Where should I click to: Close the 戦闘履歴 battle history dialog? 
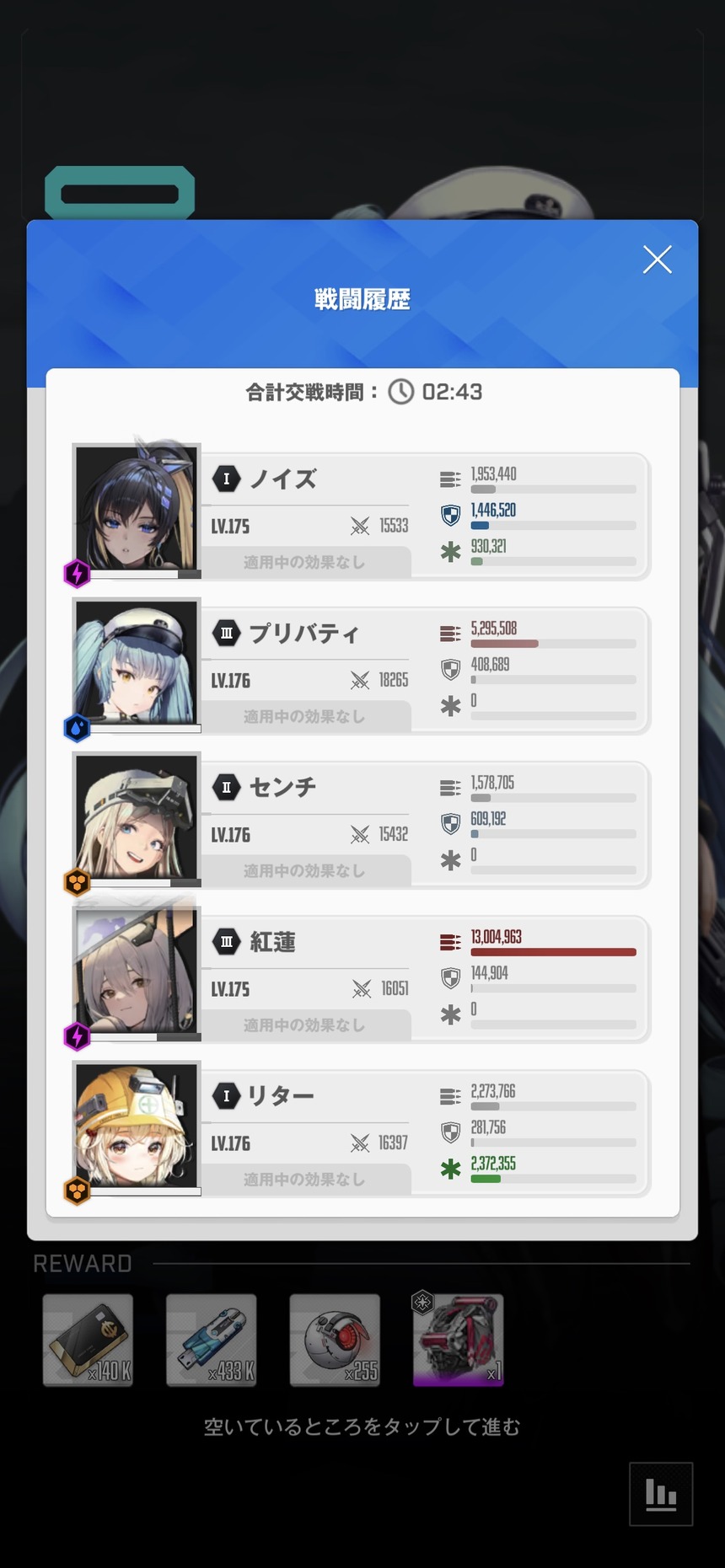tap(657, 260)
